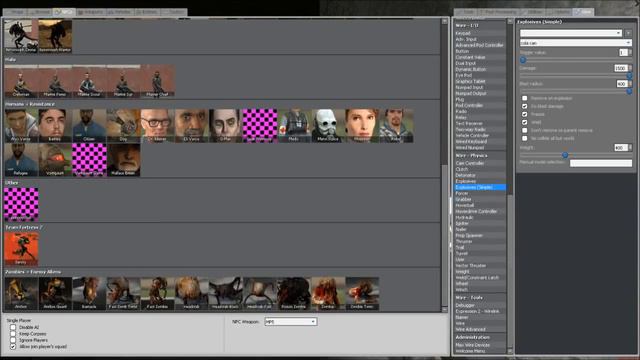640x360 pixels.
Task: Open the explosives preset dropdown
Action: (571, 33)
